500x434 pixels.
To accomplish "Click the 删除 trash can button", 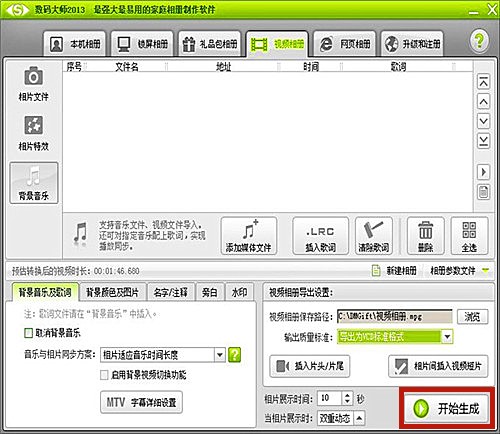I will pos(426,236).
